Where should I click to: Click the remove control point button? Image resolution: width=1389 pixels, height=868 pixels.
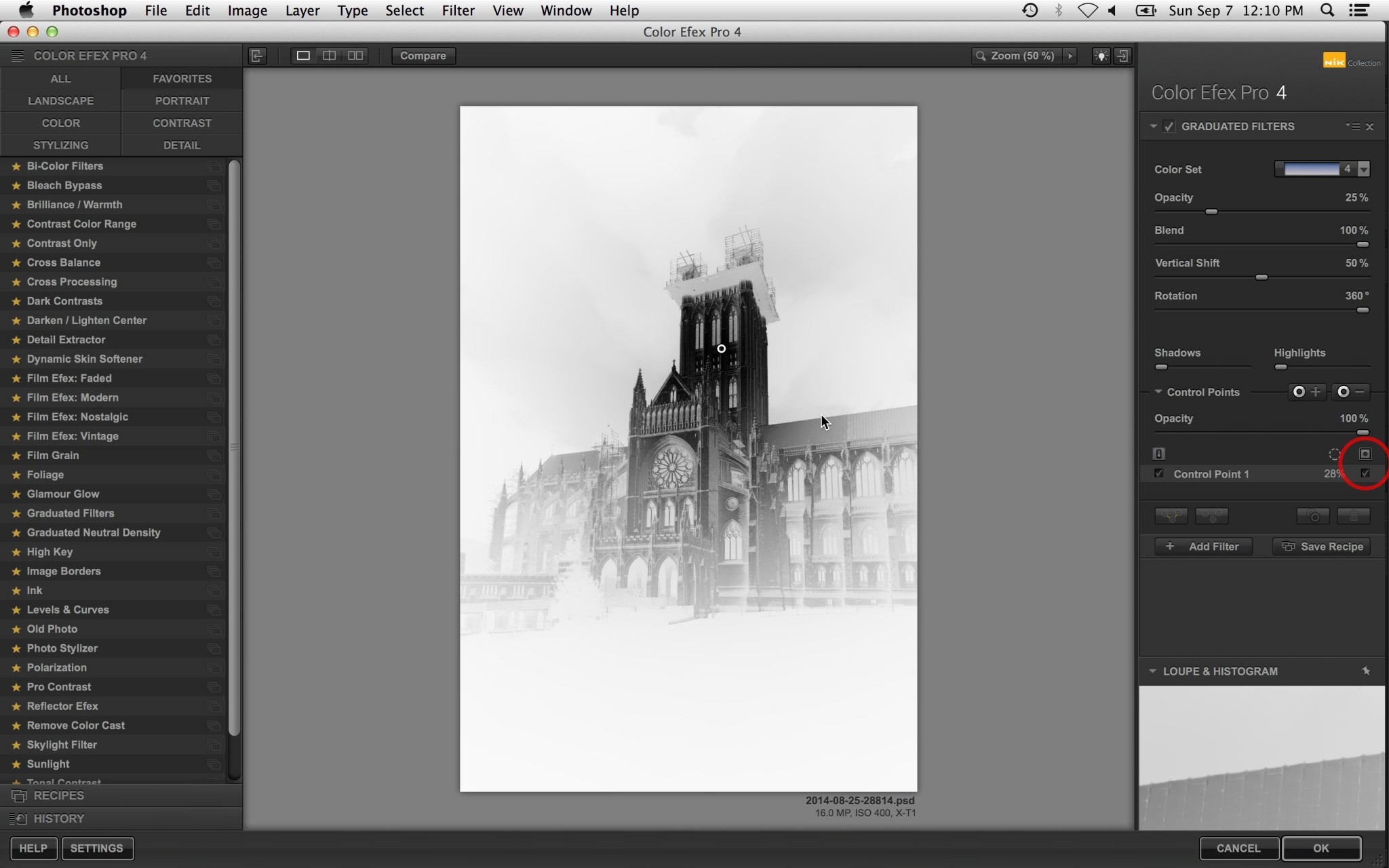[1351, 392]
